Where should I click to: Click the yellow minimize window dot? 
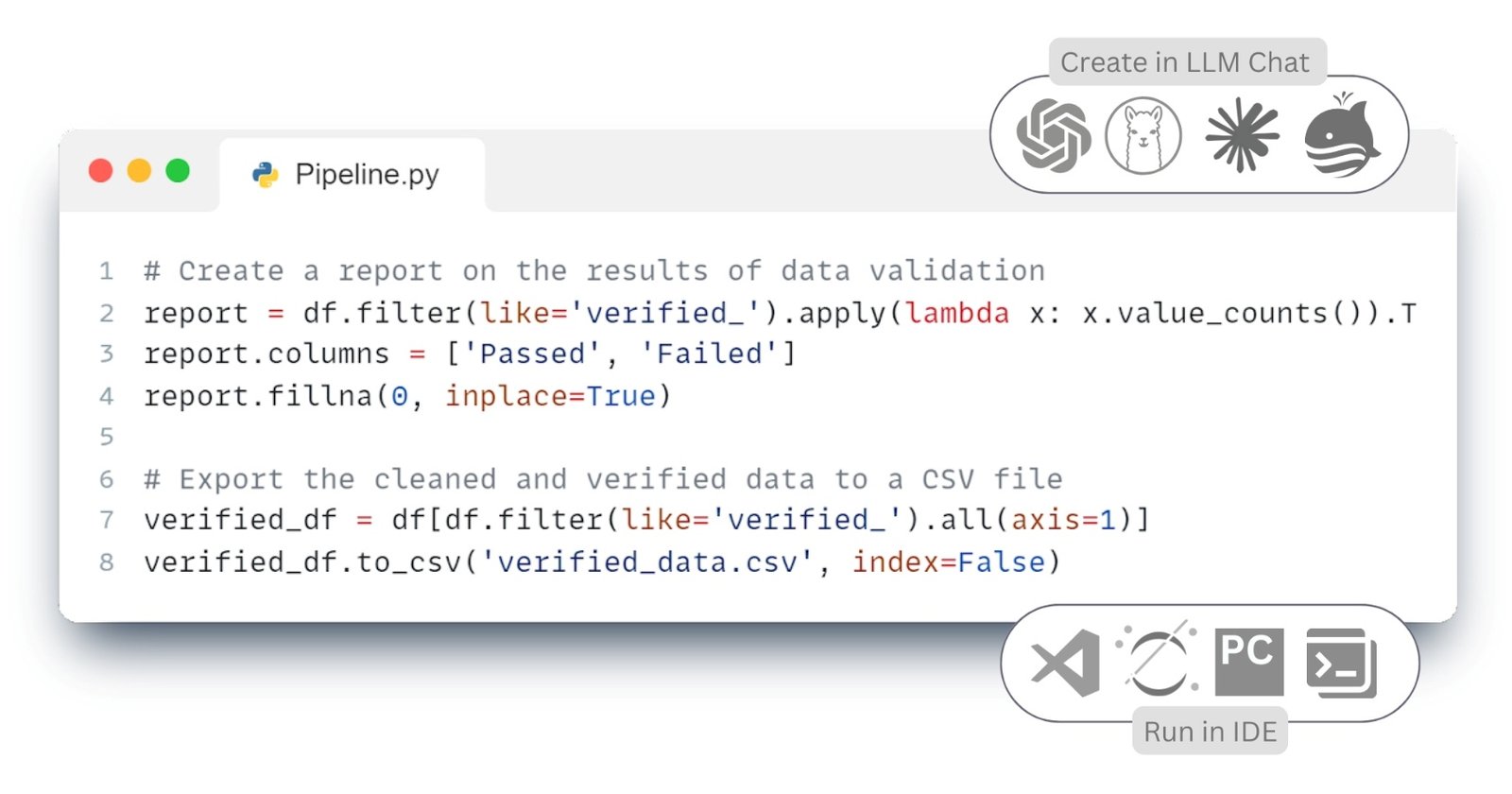point(139,171)
